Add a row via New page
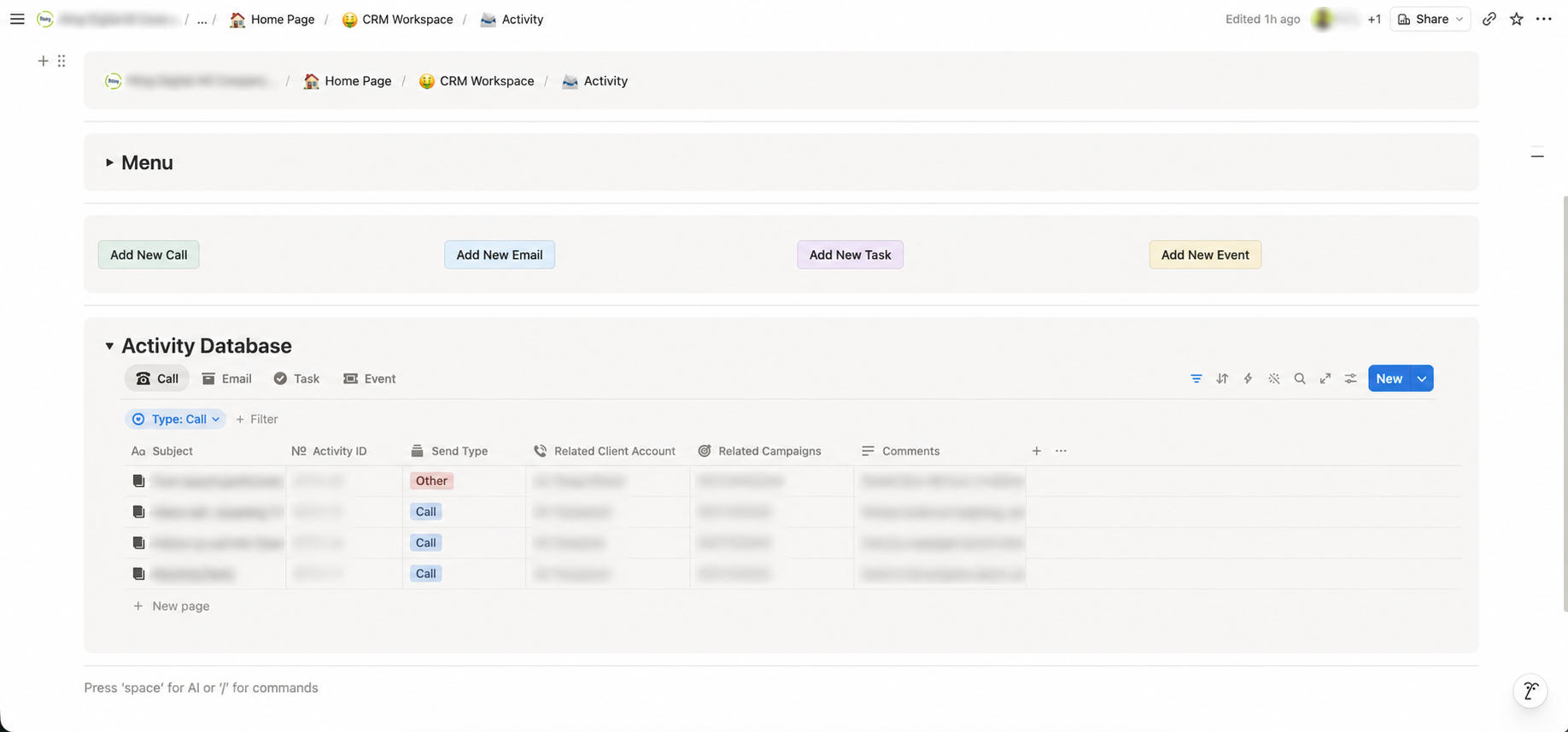The height and width of the screenshot is (732, 1568). tap(171, 606)
